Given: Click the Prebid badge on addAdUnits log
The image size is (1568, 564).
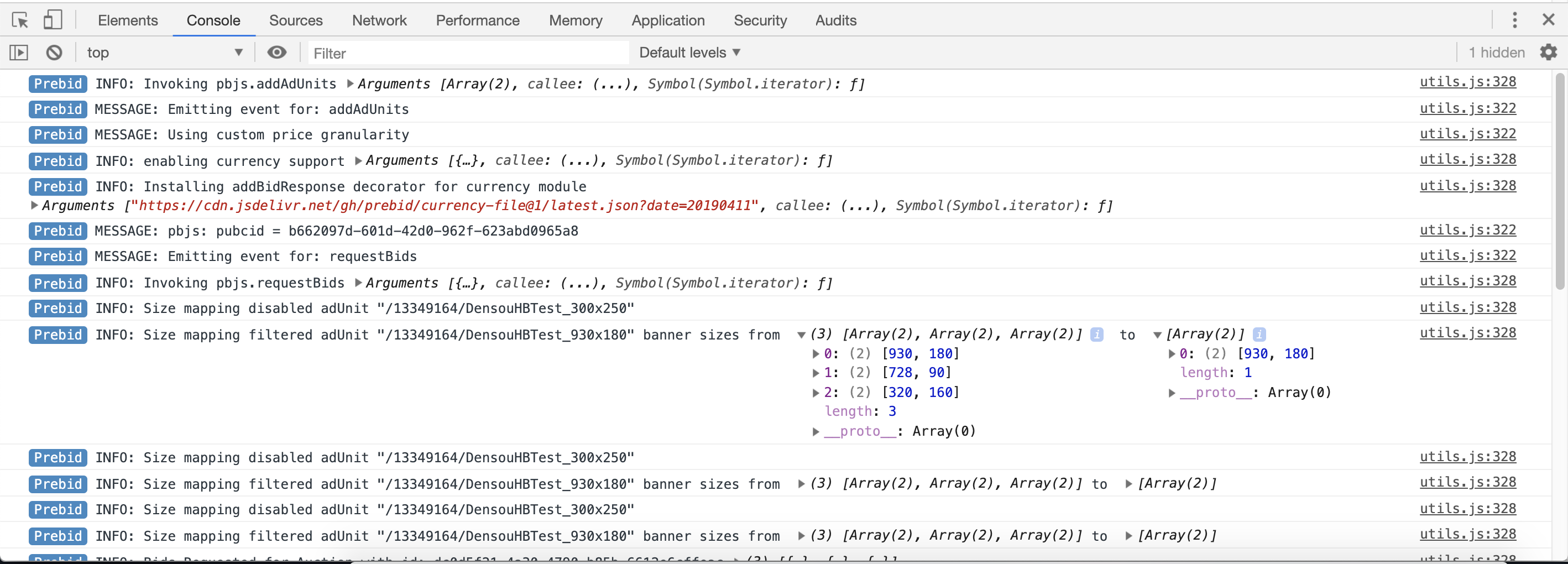Looking at the screenshot, I should pyautogui.click(x=57, y=84).
